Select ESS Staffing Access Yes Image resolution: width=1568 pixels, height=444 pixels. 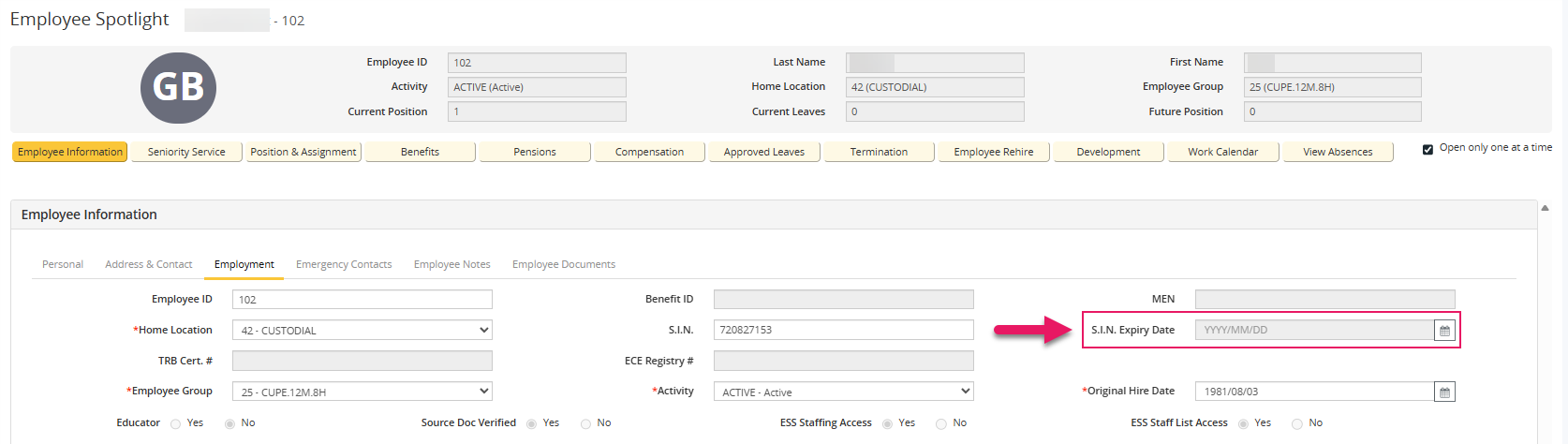(x=887, y=424)
